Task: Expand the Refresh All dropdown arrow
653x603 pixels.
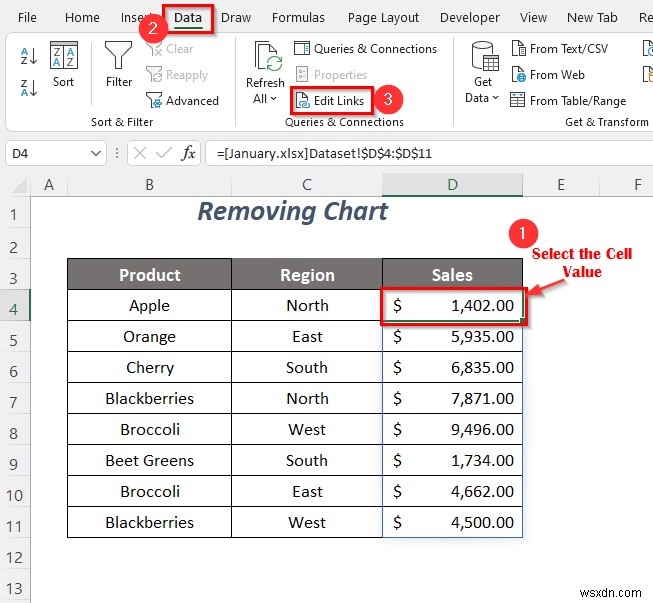Action: tap(273, 99)
